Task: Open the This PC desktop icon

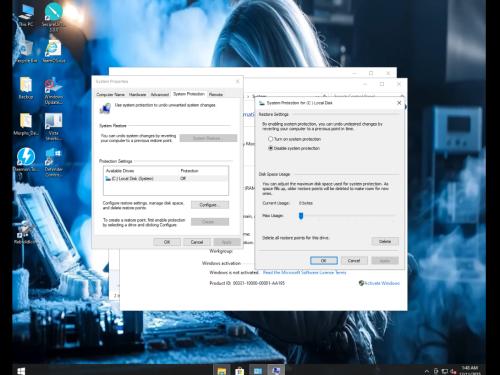Action: click(x=26, y=15)
